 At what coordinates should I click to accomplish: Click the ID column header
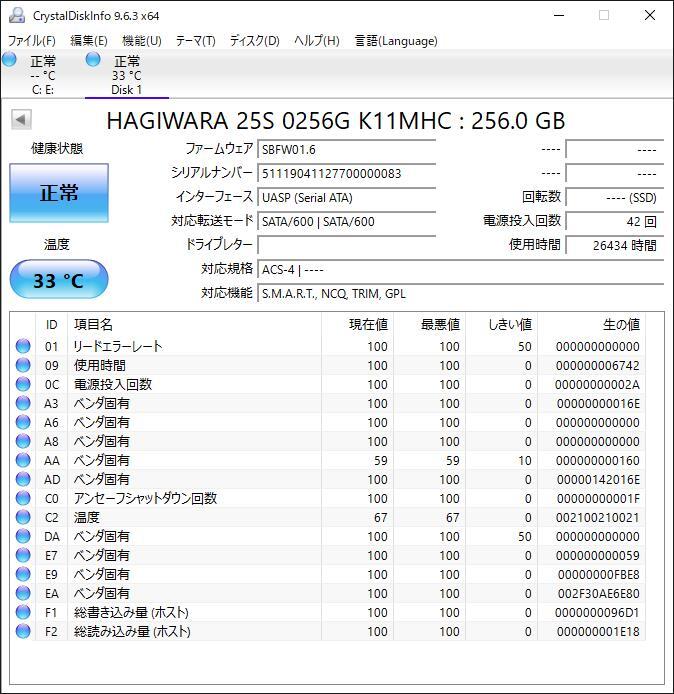[x=51, y=324]
